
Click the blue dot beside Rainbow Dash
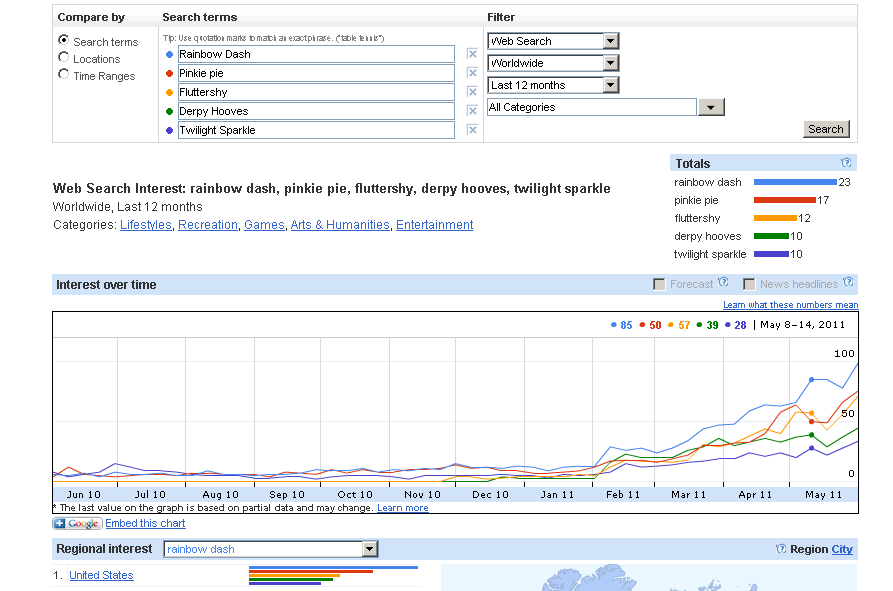(169, 55)
